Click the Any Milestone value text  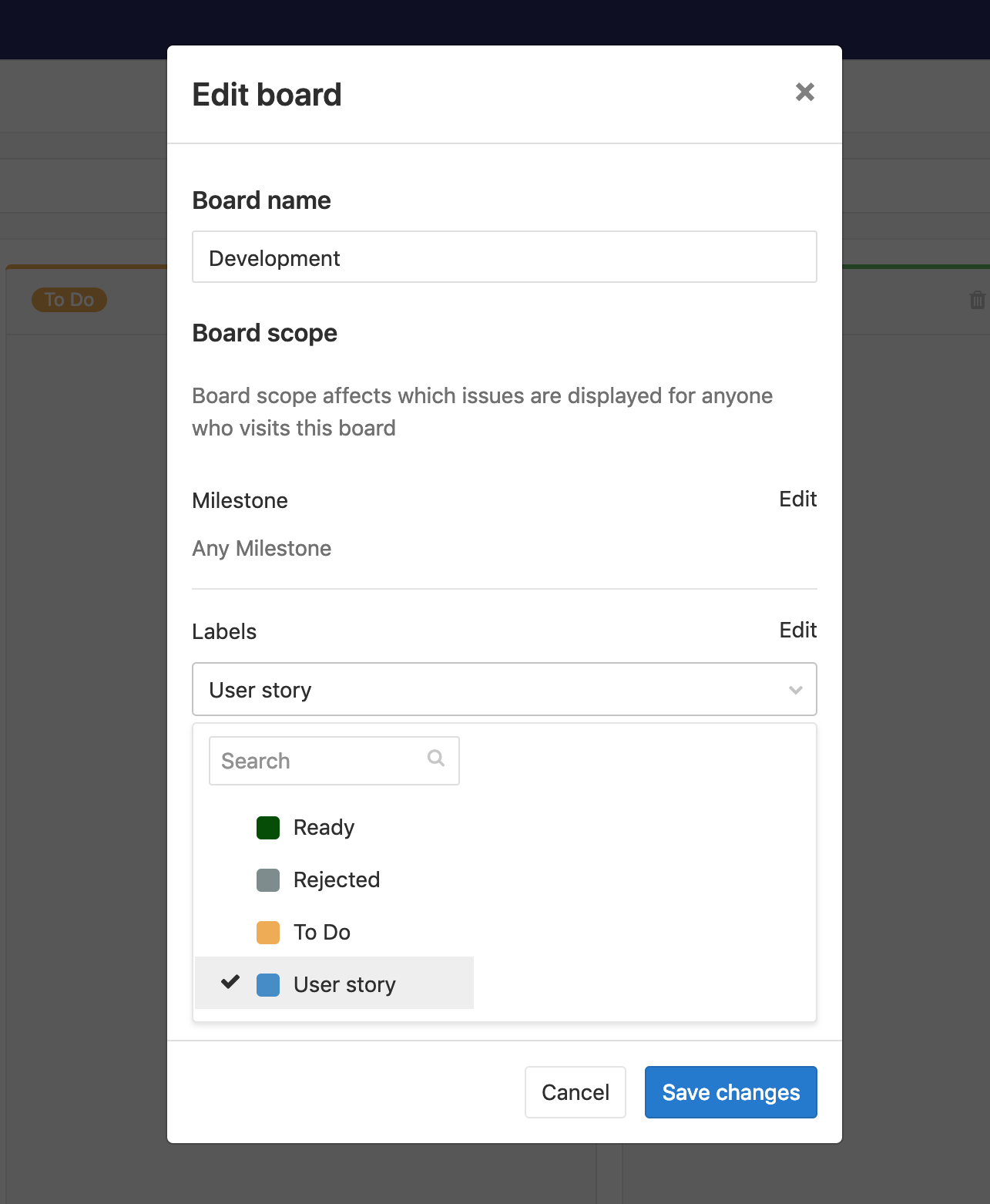(x=262, y=548)
